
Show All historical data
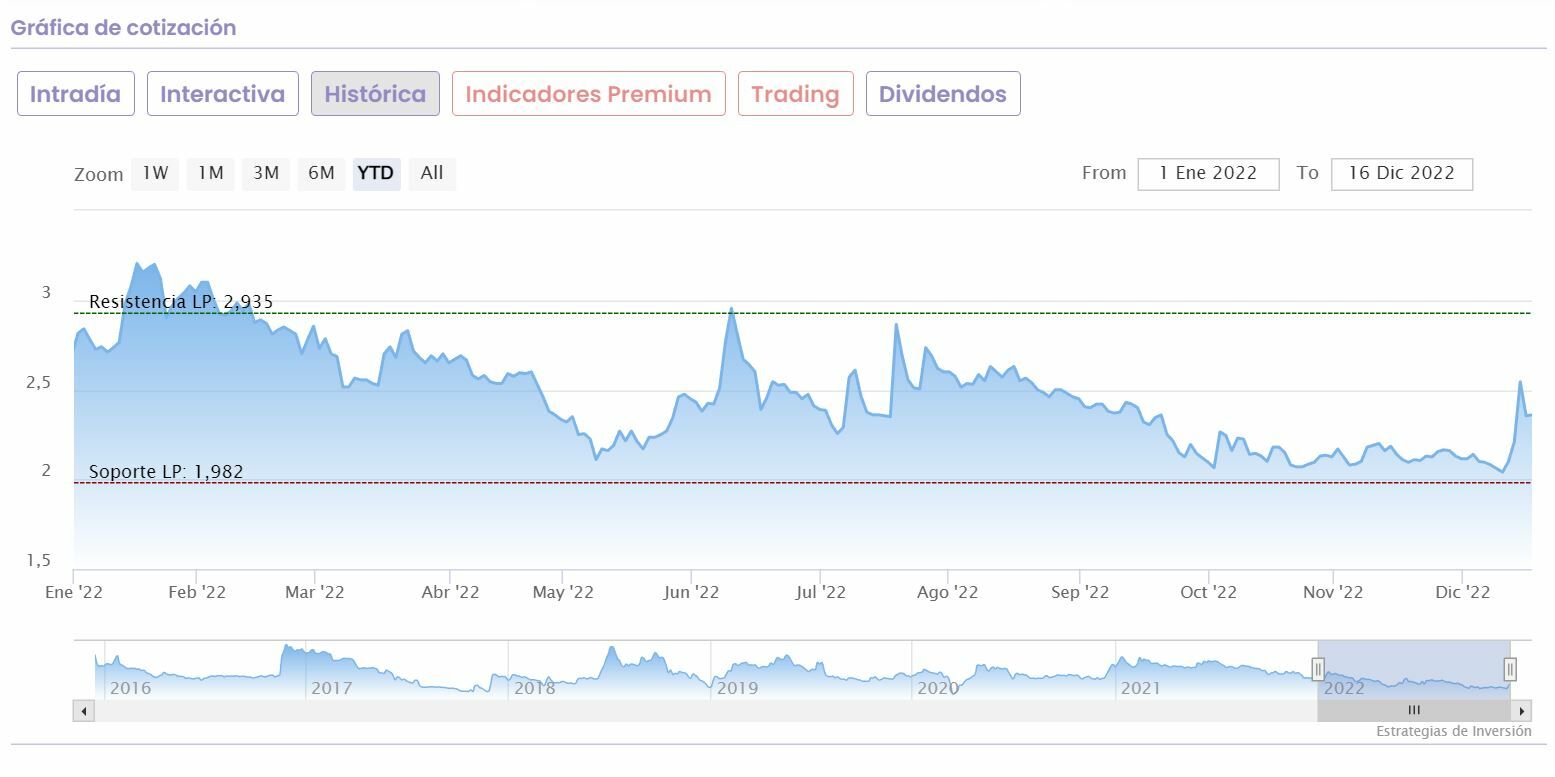coord(432,173)
